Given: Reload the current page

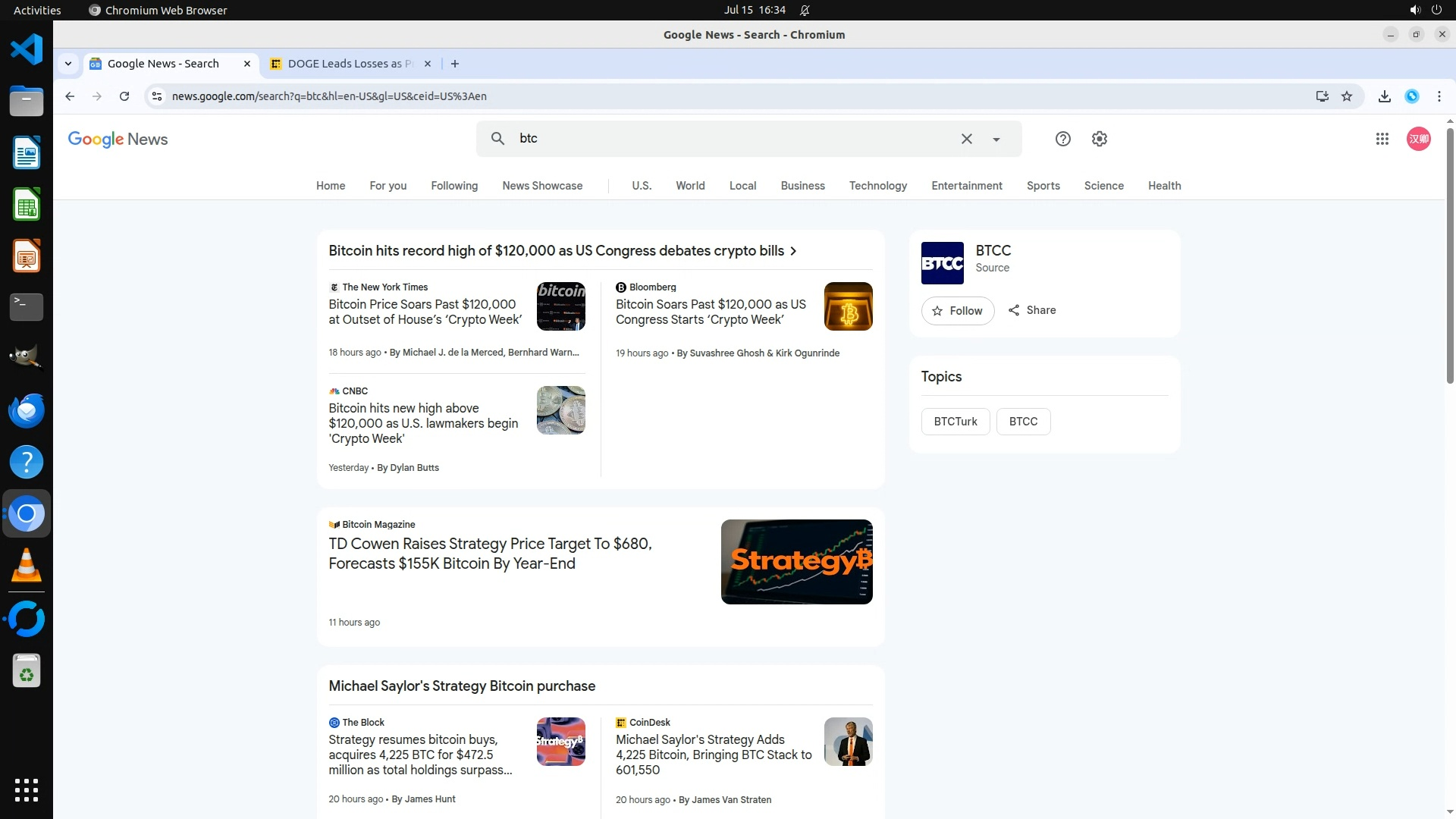Looking at the screenshot, I should [124, 96].
